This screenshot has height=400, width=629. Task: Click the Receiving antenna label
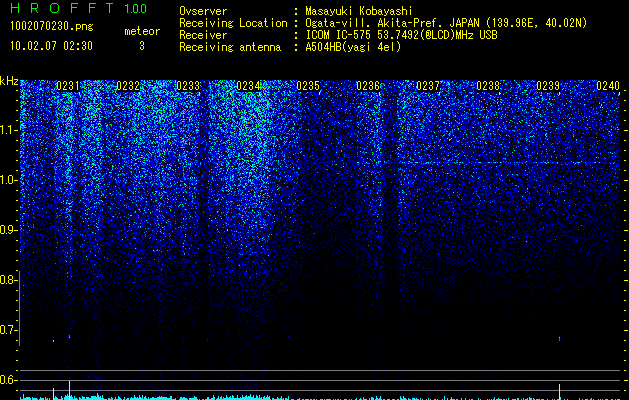(x=230, y=47)
